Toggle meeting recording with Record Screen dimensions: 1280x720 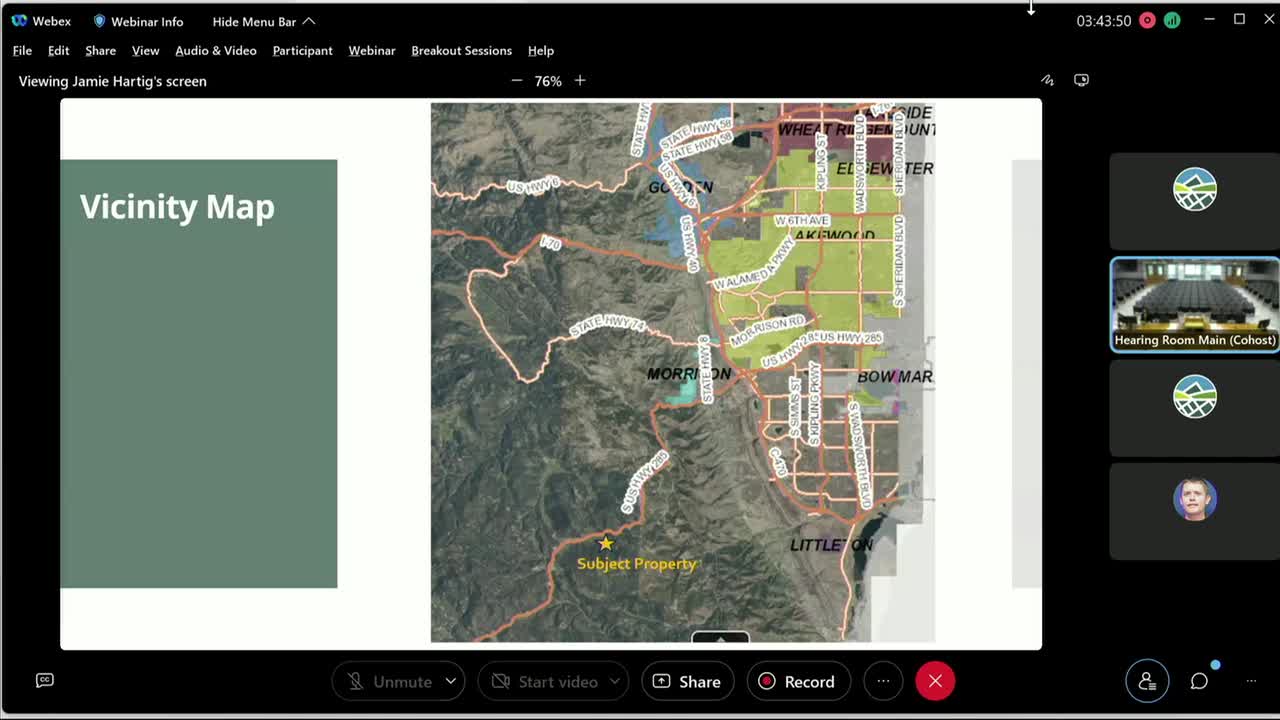tap(797, 681)
